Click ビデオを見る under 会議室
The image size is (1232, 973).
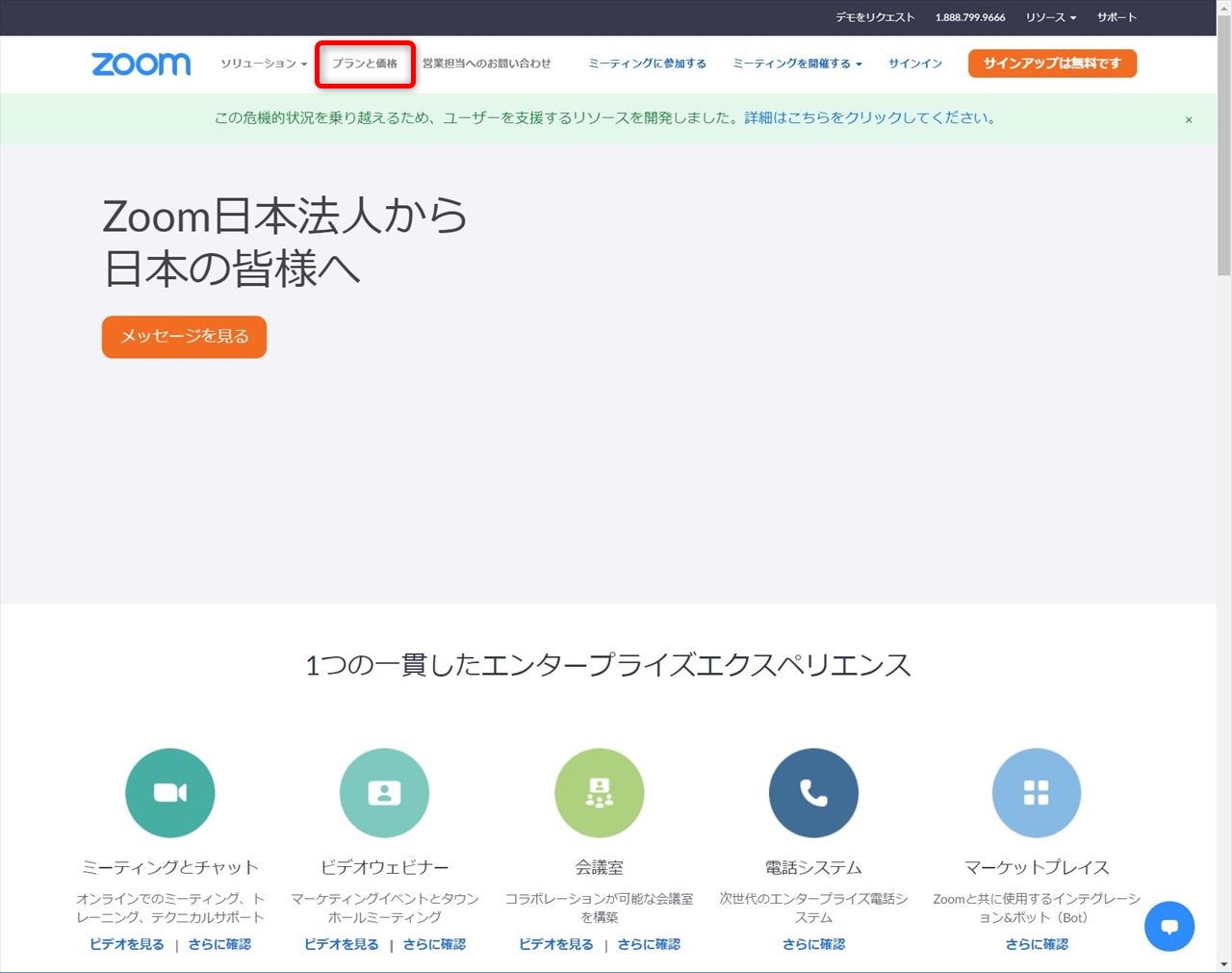[556, 944]
